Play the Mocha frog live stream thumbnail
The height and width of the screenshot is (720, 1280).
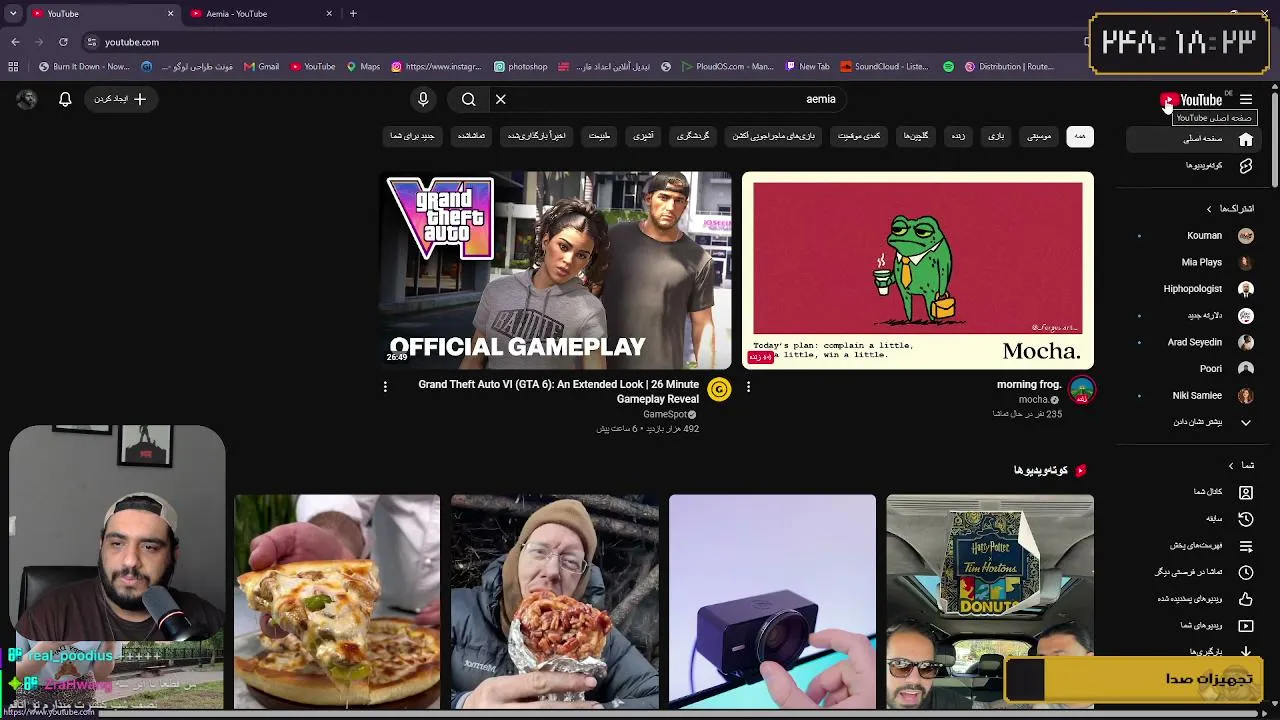pyautogui.click(x=918, y=270)
